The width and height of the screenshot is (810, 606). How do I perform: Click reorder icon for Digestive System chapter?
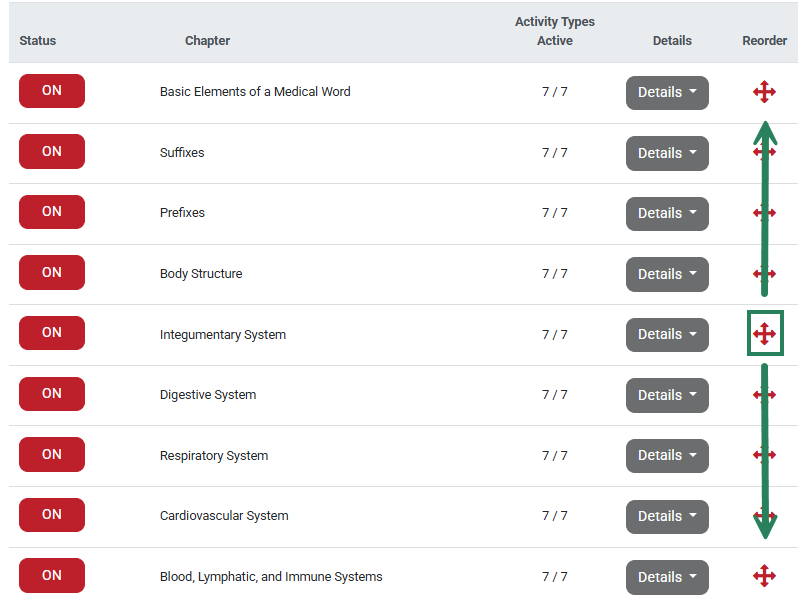coord(764,395)
